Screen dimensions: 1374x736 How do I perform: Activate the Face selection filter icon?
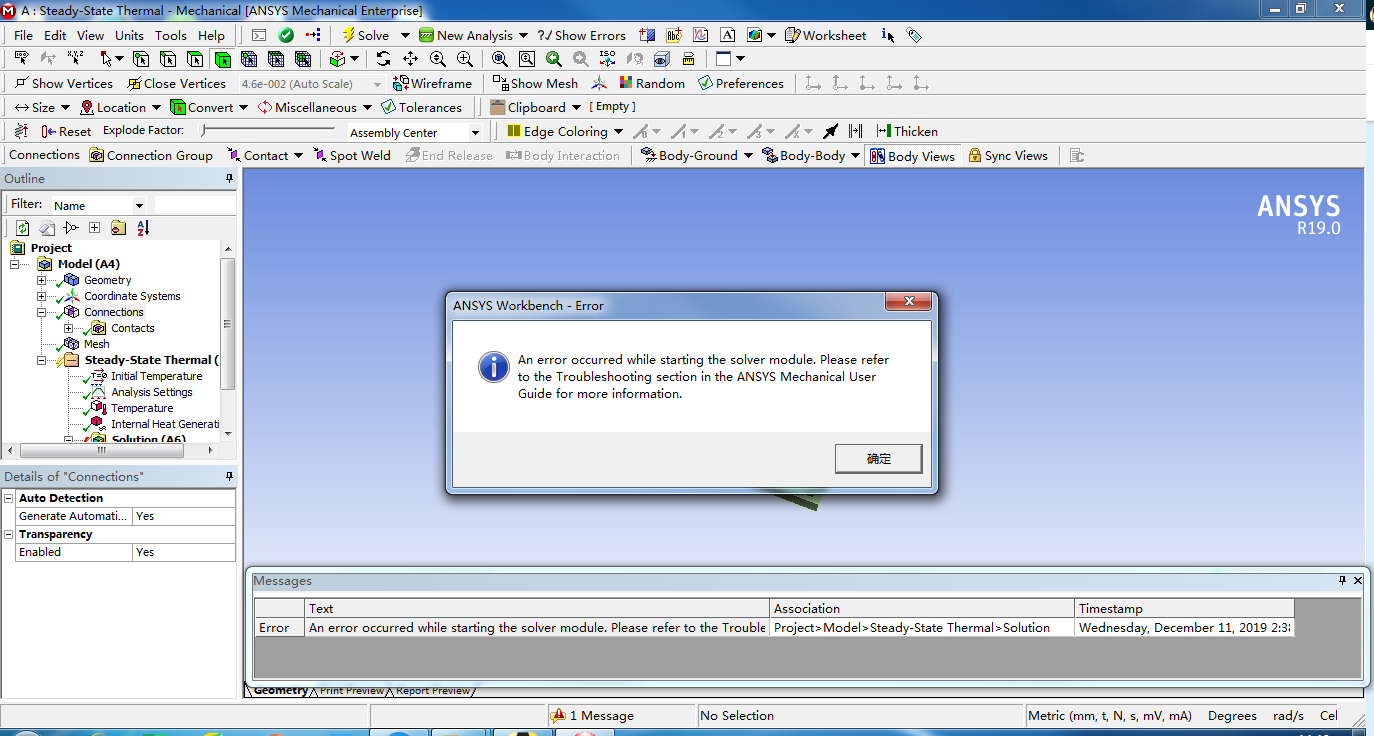pos(195,59)
